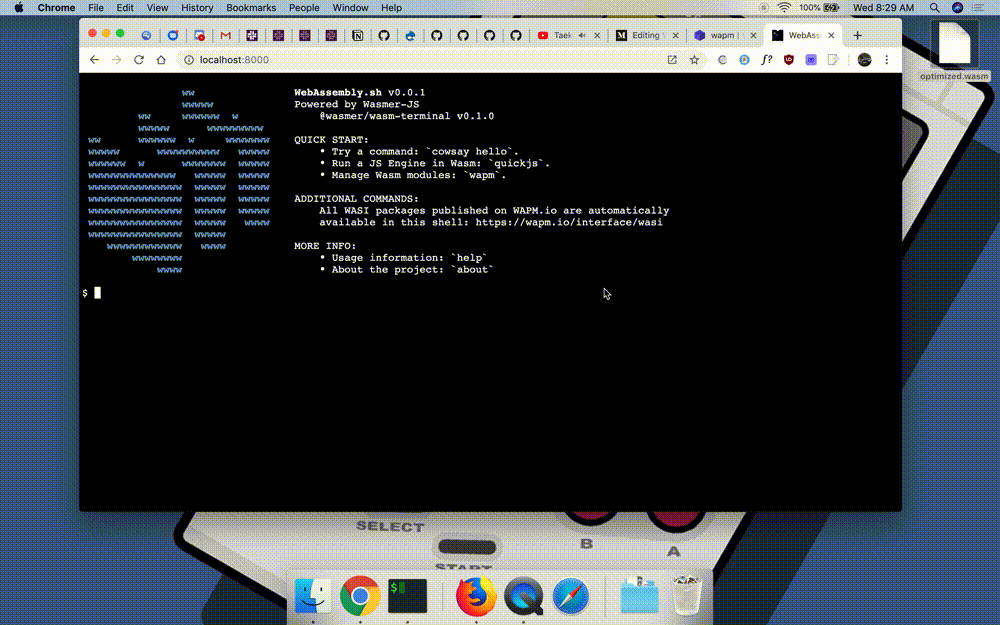Open page in external window icon
The height and width of the screenshot is (625, 1000).
[x=672, y=59]
